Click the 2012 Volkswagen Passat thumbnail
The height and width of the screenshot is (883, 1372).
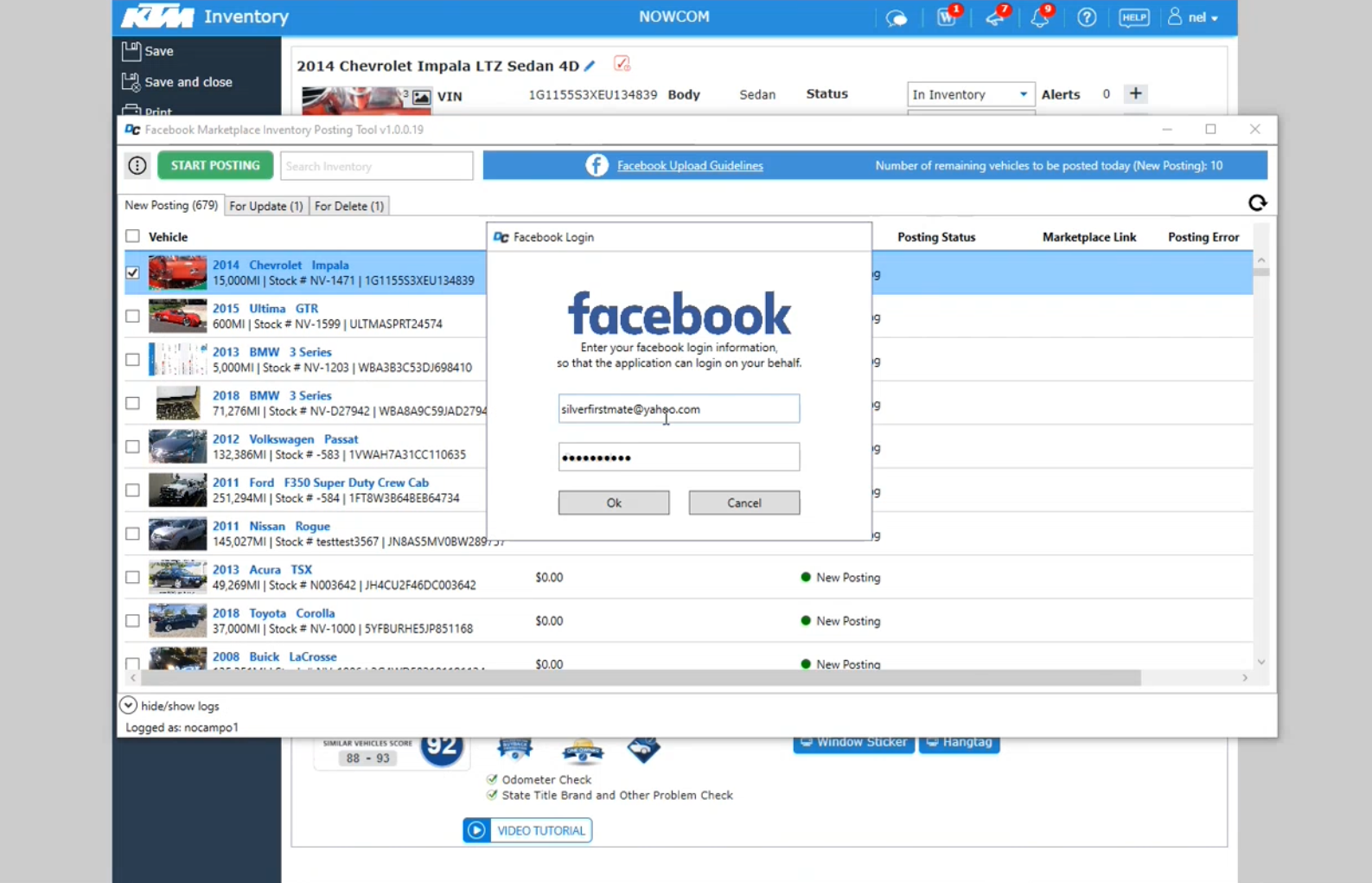177,446
